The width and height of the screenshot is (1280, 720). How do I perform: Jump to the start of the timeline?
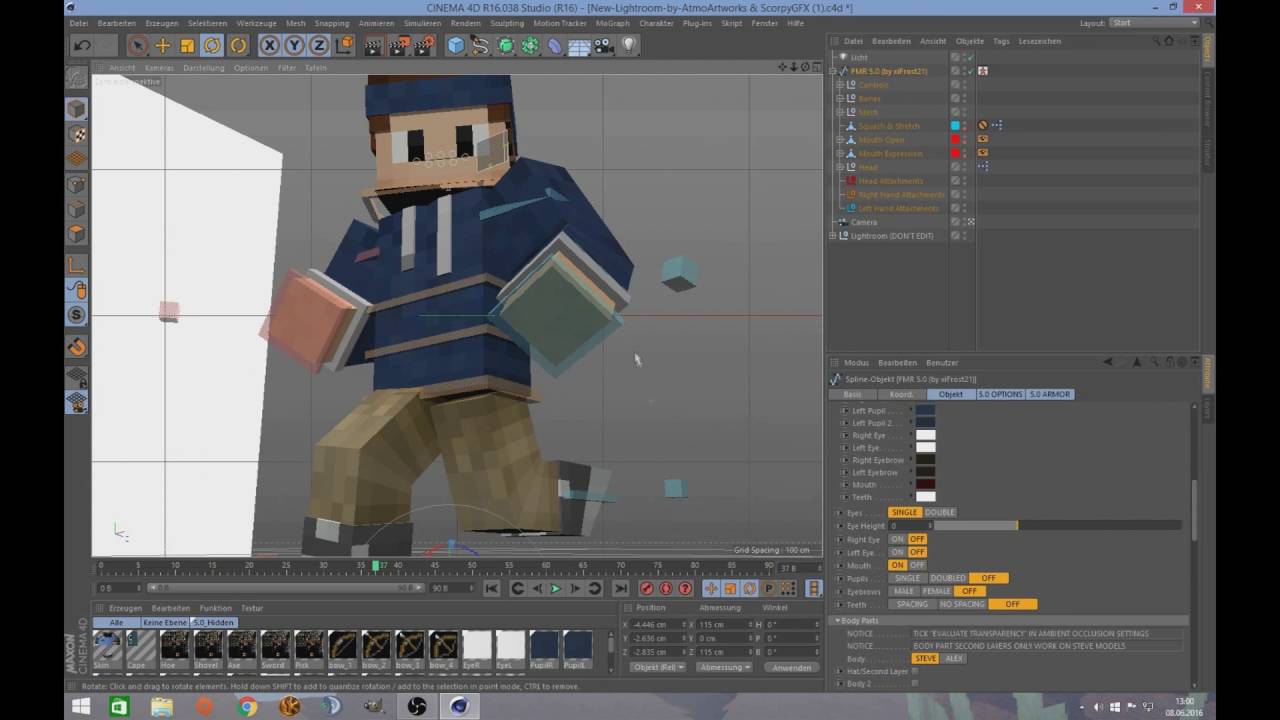(491, 589)
